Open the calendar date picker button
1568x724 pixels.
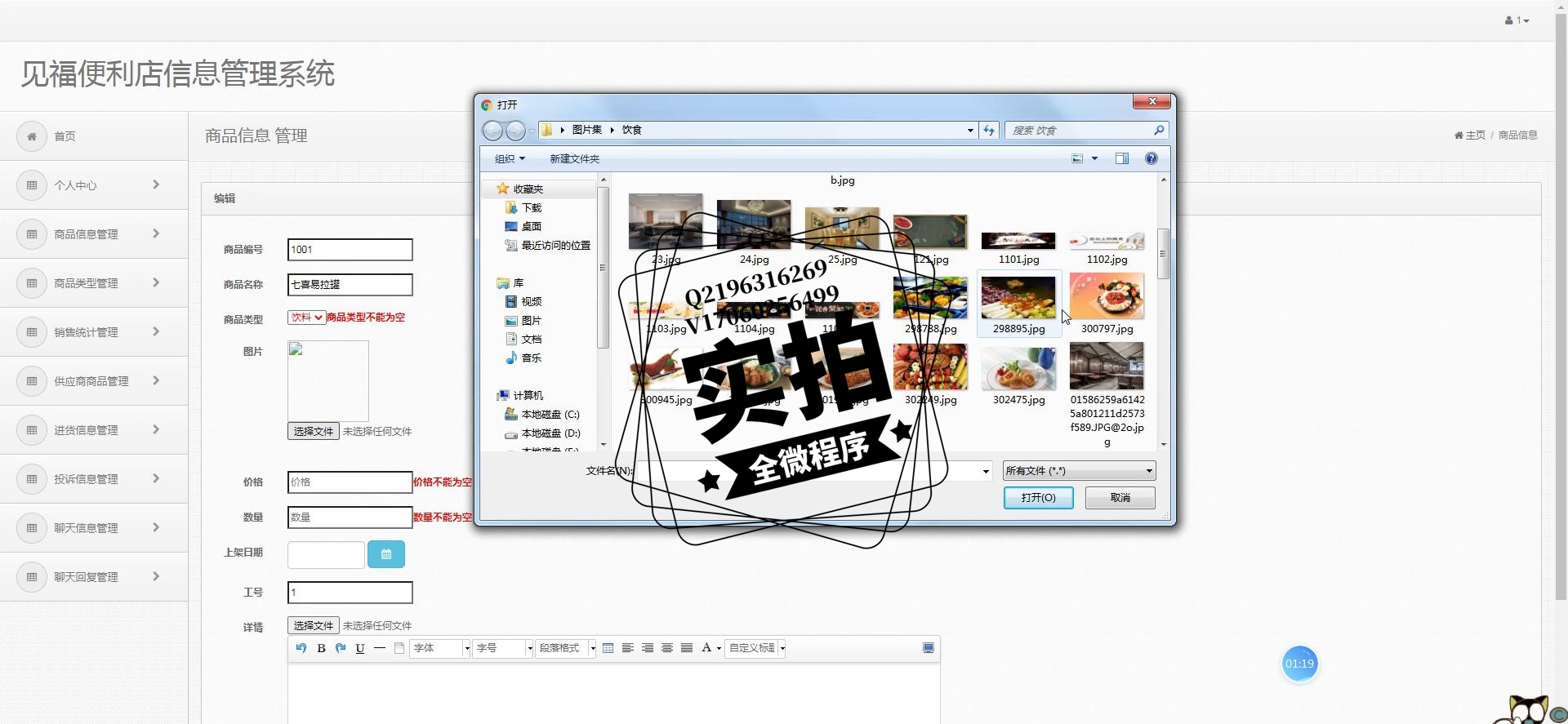(386, 554)
